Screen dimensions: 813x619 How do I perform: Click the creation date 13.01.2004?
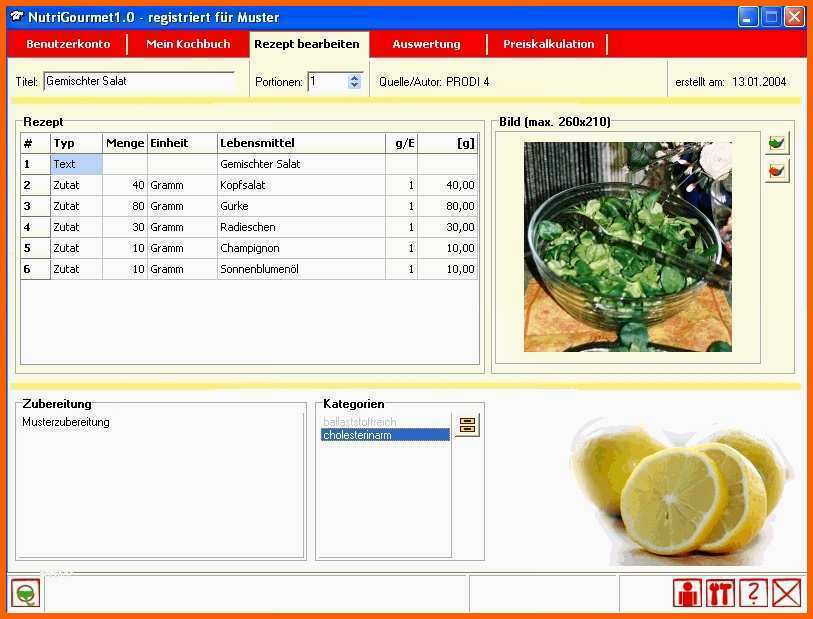click(x=759, y=82)
